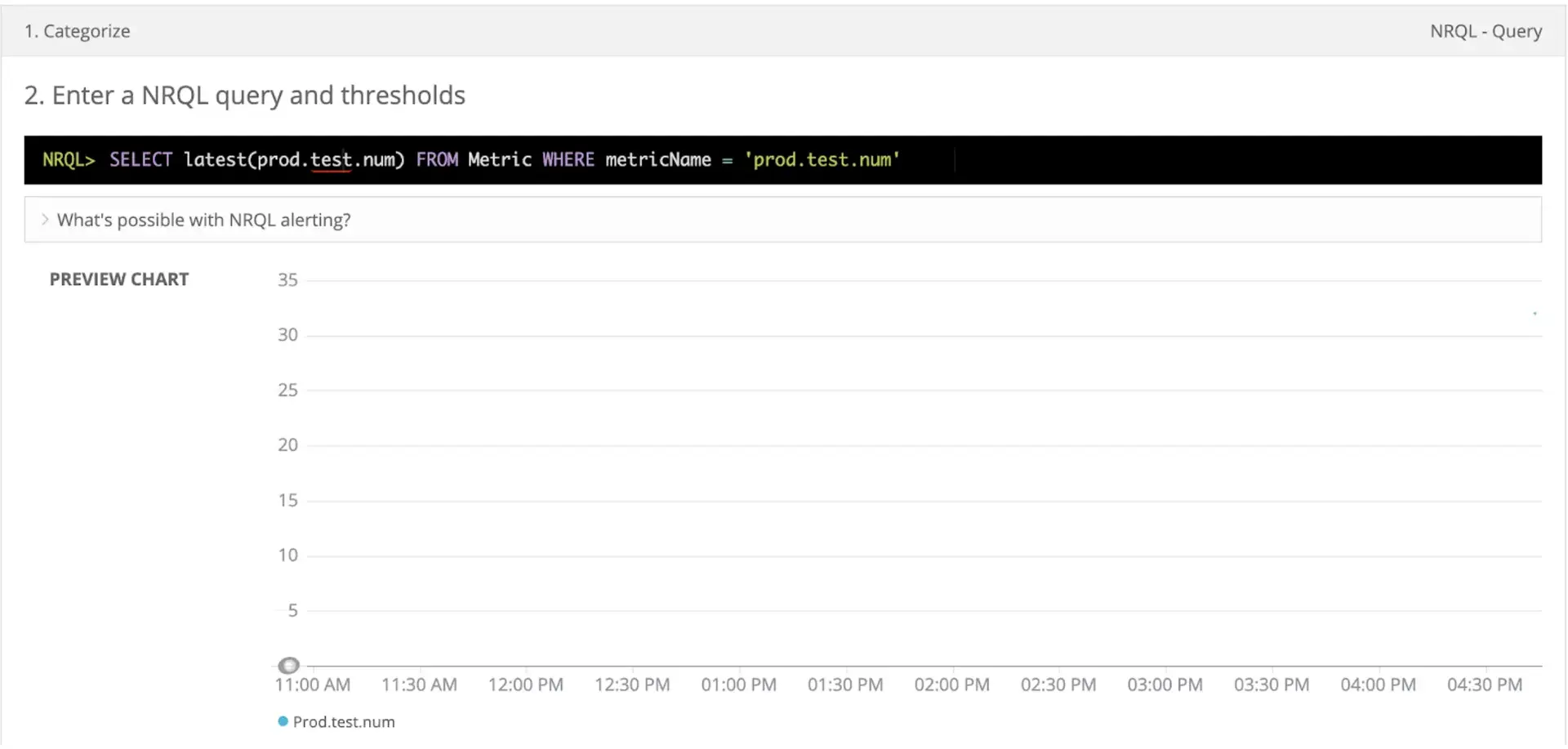Toggle the Prod.test.num legend series label

tap(344, 722)
